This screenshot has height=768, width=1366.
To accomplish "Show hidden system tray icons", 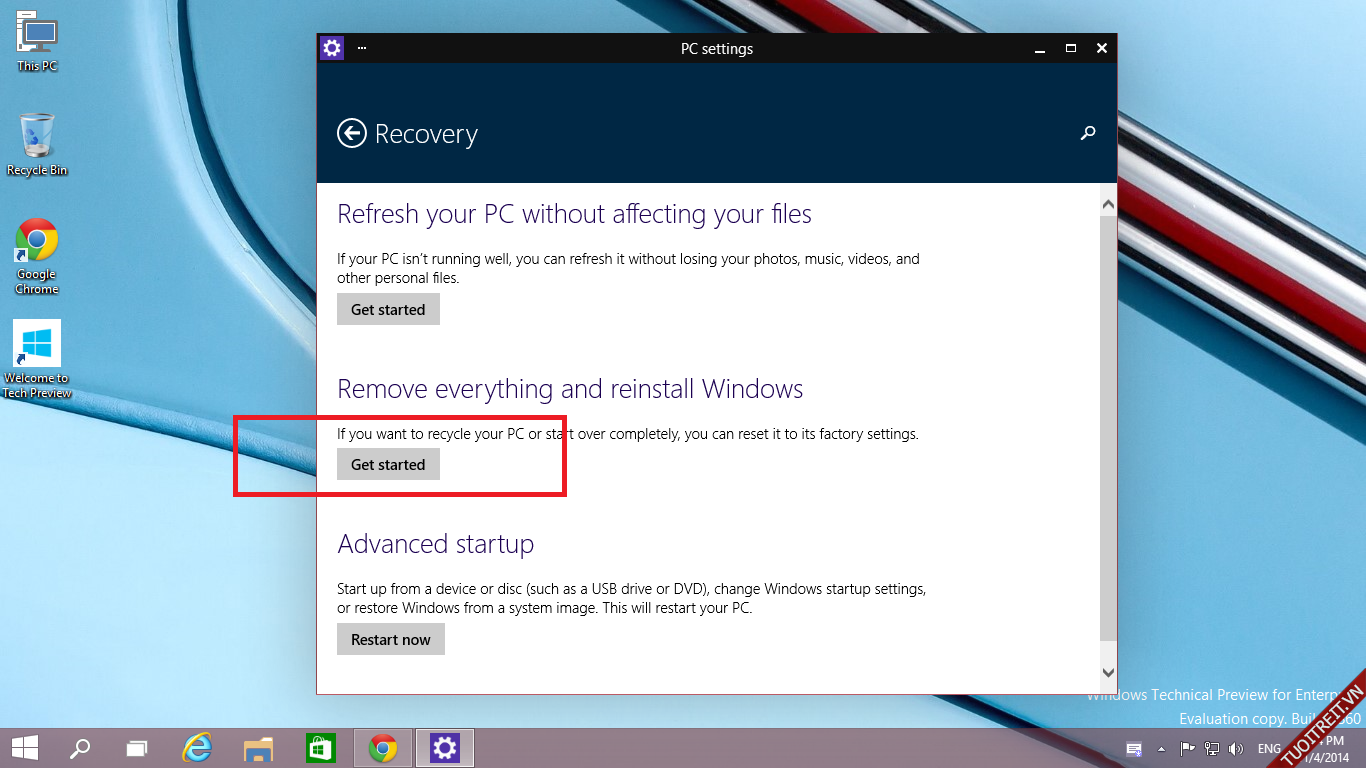I will pos(1161,748).
